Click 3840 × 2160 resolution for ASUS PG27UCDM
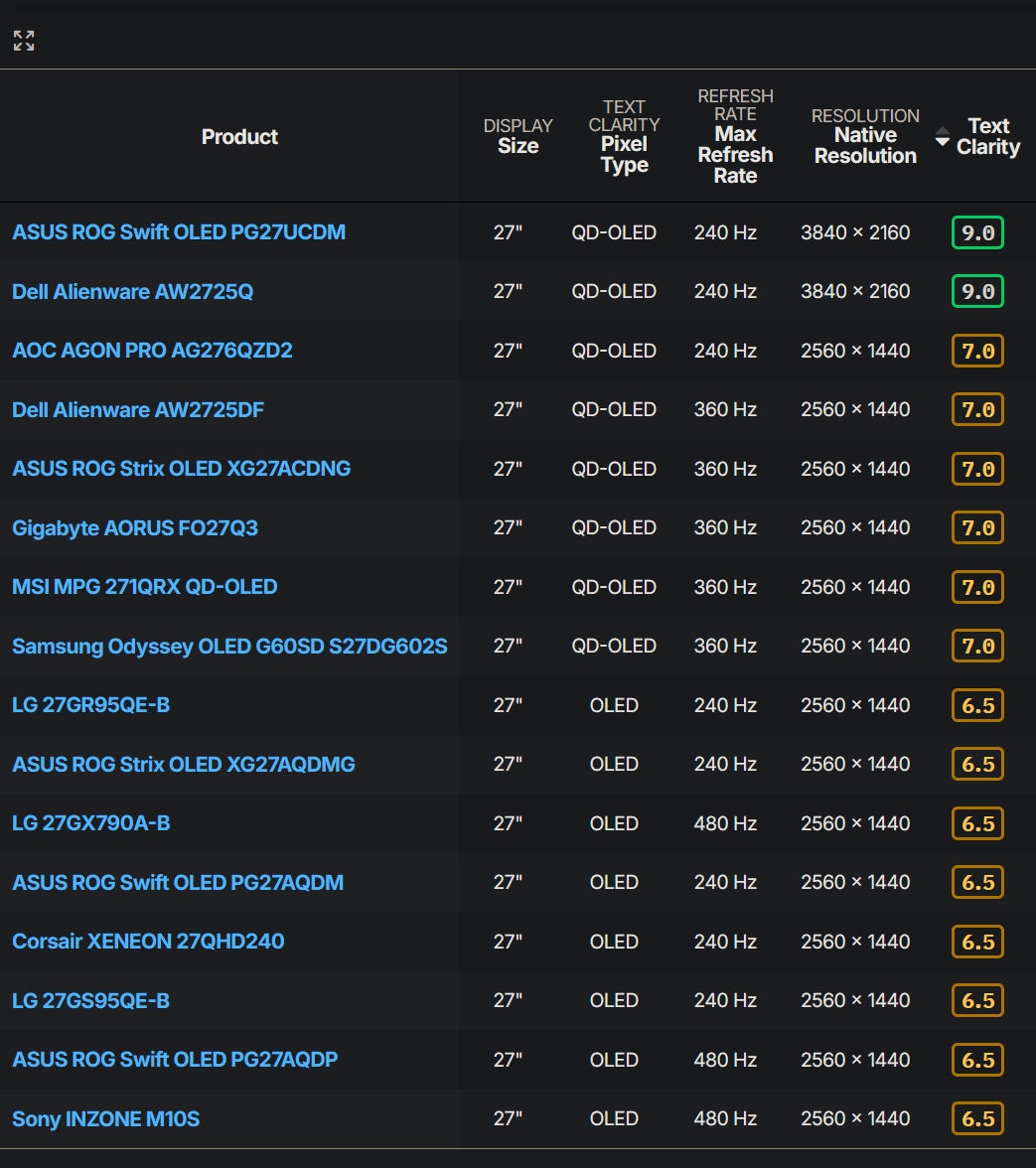This screenshot has width=1036, height=1168. (855, 232)
